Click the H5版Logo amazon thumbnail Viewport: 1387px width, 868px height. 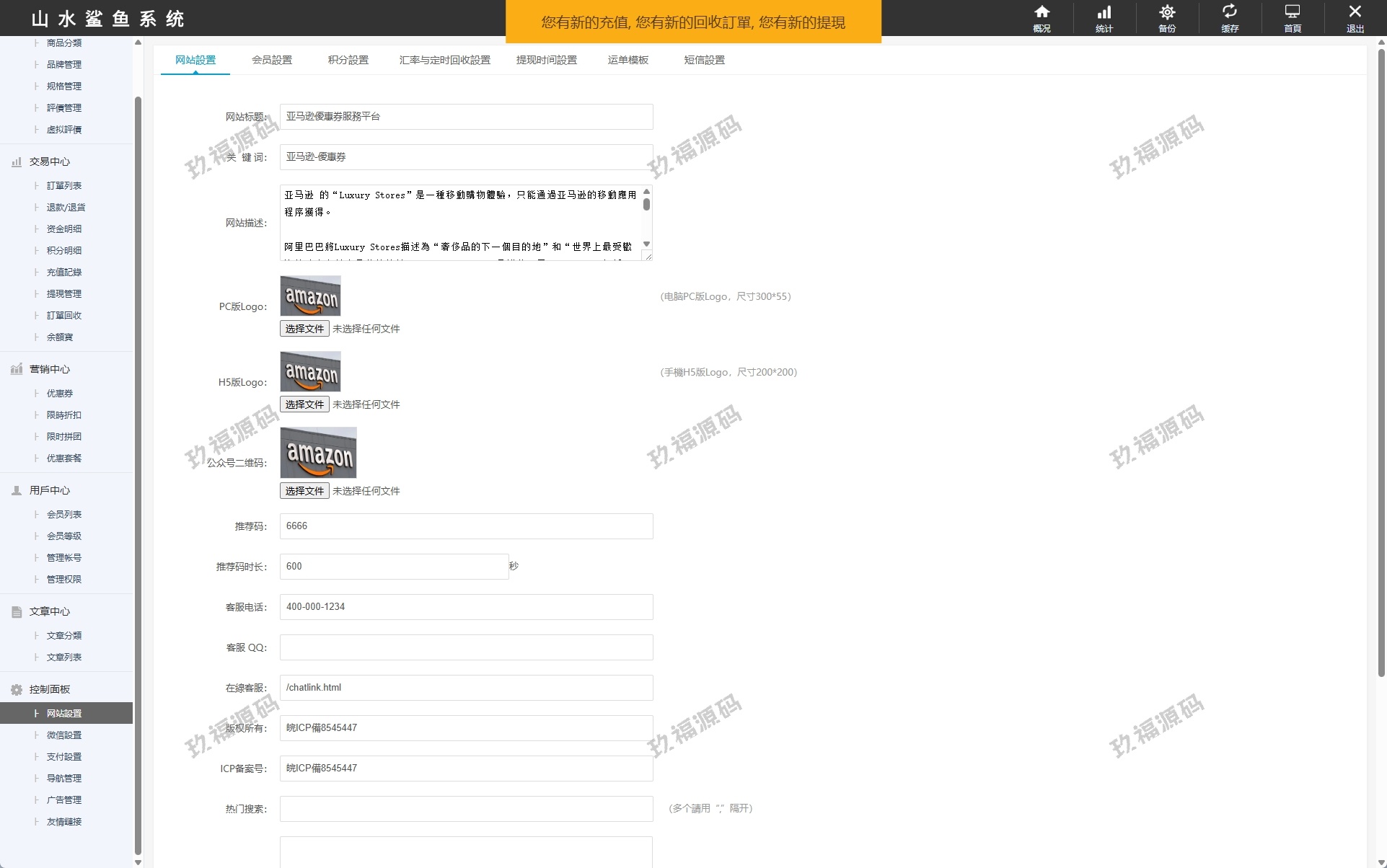pyautogui.click(x=310, y=372)
